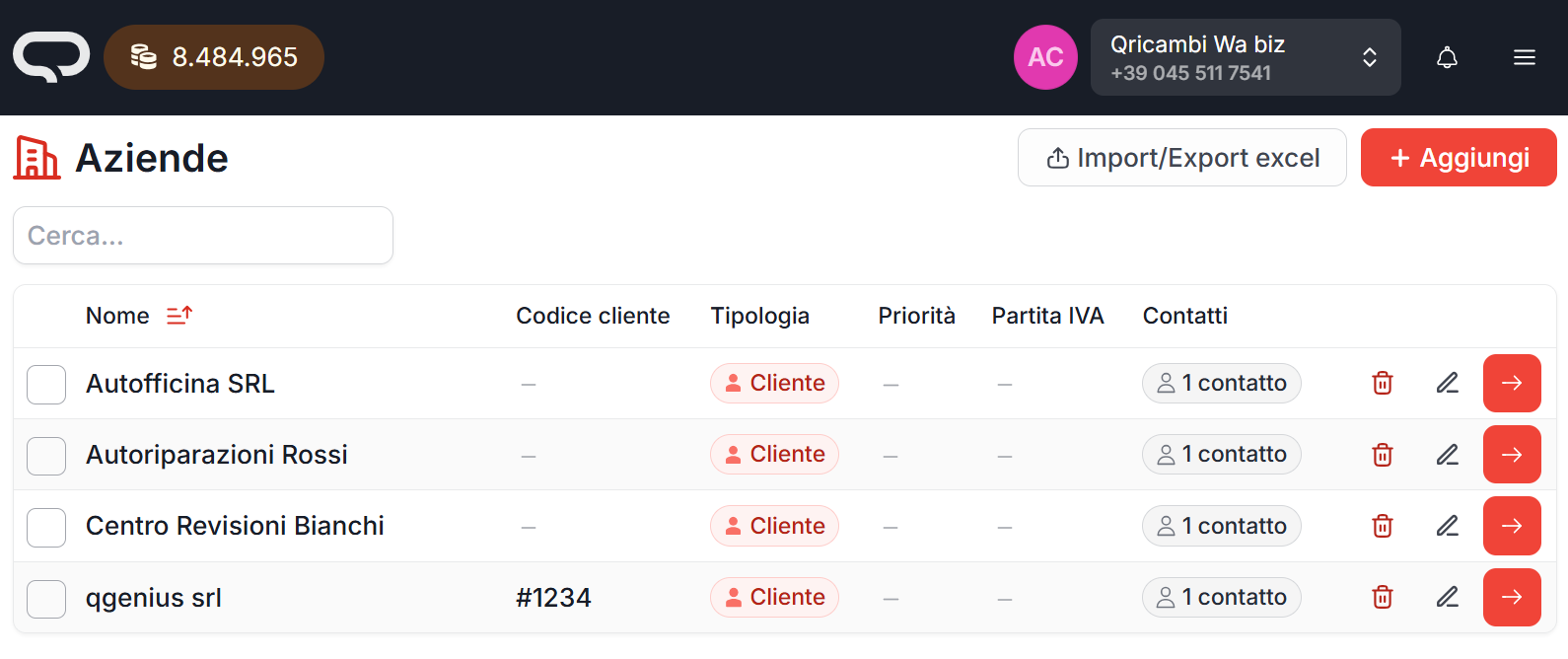Click the Partita IVA column header
The width and height of the screenshot is (1568, 659).
(1047, 316)
